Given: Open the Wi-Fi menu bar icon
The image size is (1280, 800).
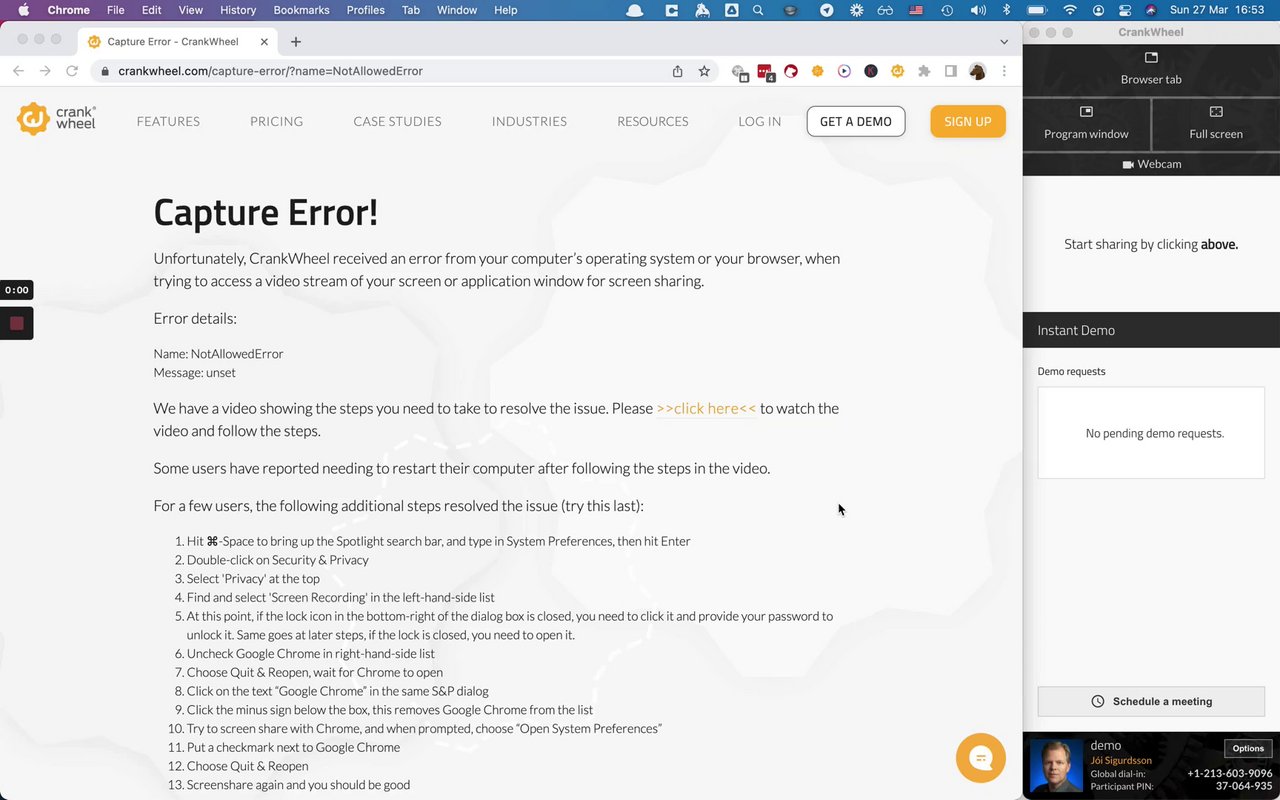Looking at the screenshot, I should pos(1070,10).
